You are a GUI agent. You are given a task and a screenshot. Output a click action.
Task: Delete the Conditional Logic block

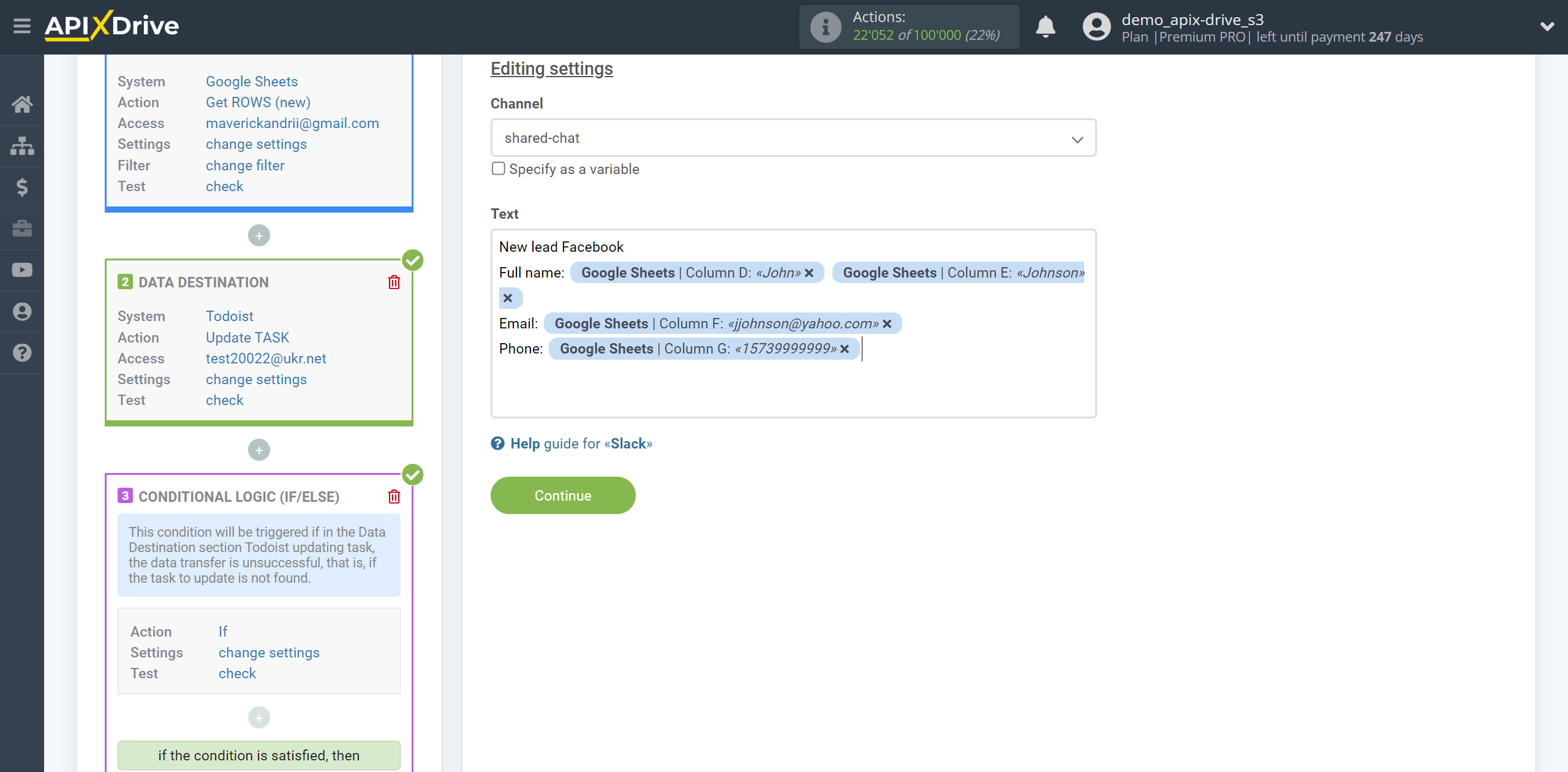(x=394, y=497)
